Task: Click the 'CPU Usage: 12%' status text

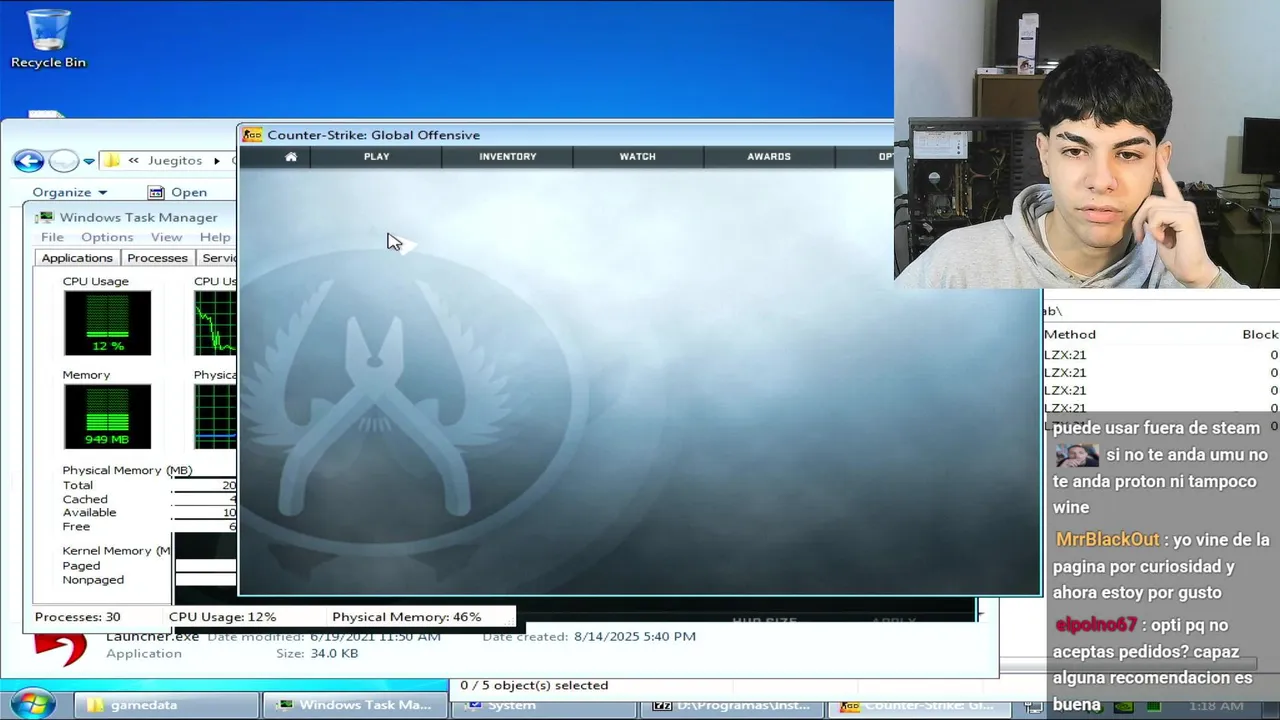Action: [x=222, y=617]
